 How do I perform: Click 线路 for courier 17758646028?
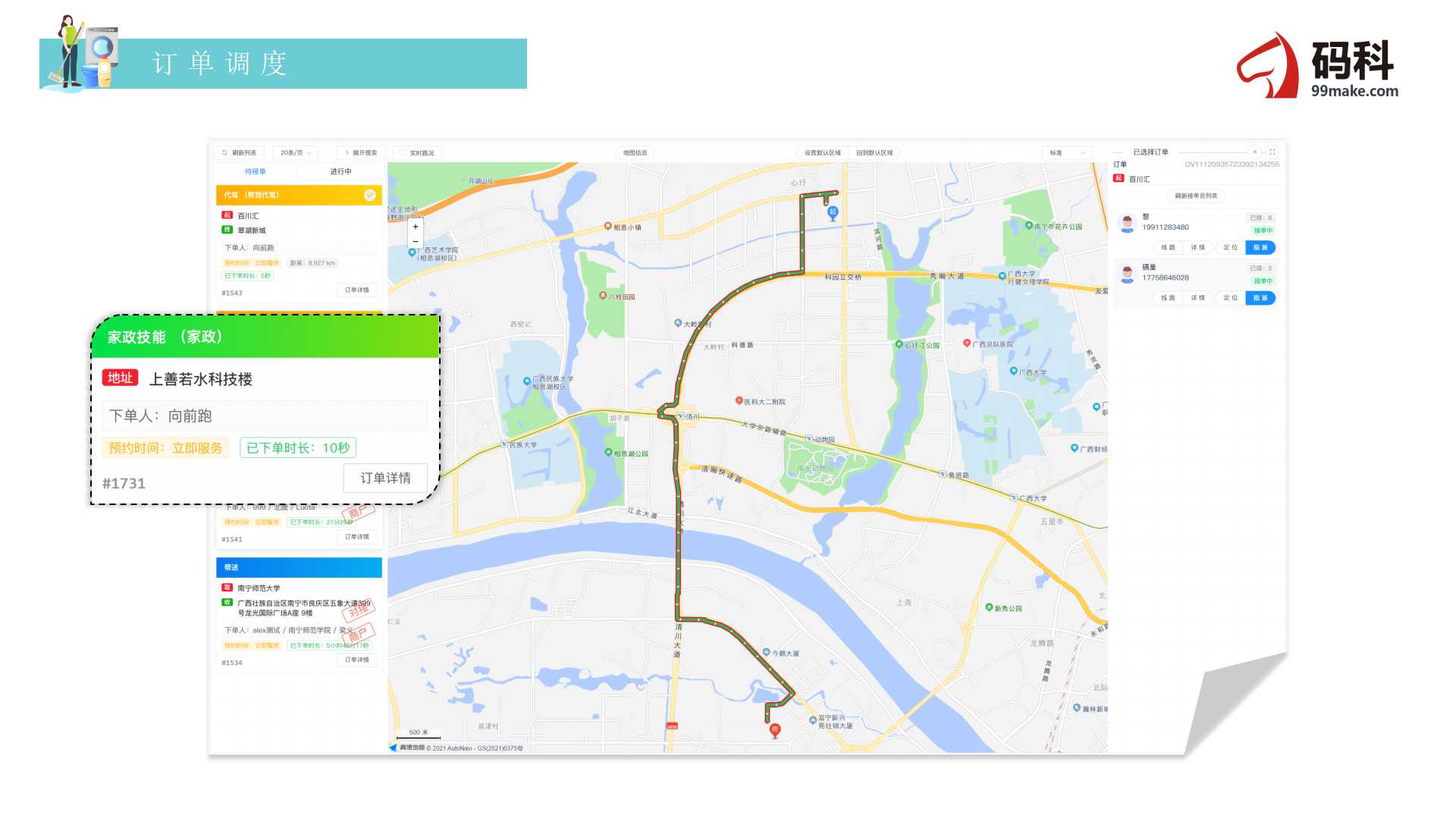click(1168, 298)
